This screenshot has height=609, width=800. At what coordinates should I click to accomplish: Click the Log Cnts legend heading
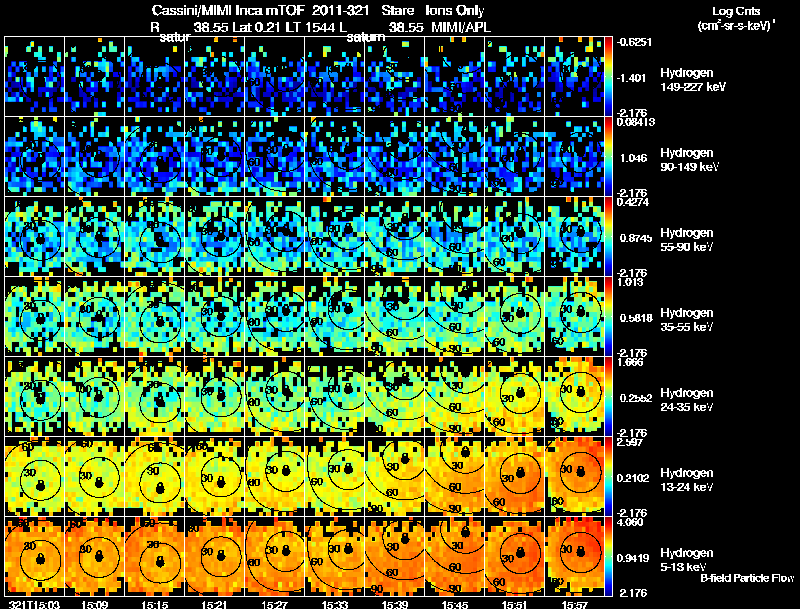[736, 12]
